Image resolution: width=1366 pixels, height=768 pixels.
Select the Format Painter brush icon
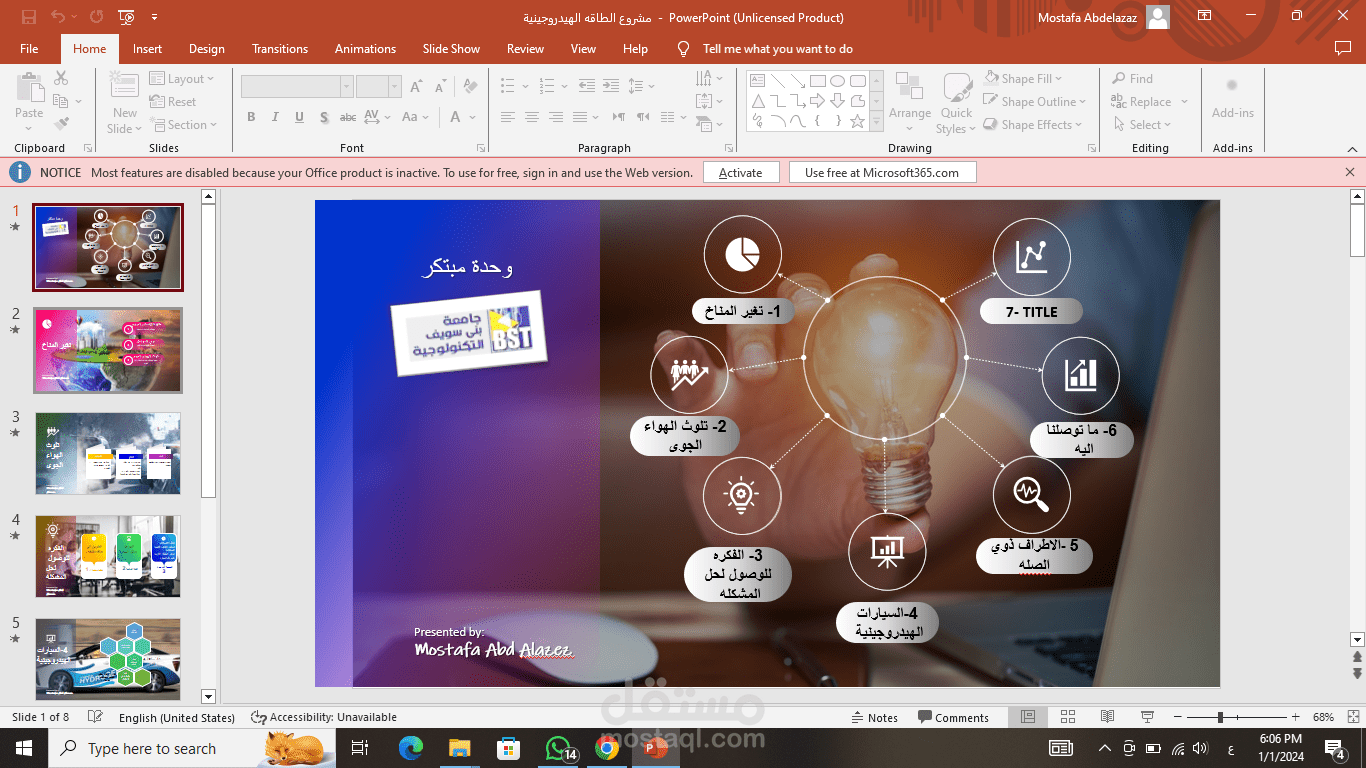[x=61, y=124]
